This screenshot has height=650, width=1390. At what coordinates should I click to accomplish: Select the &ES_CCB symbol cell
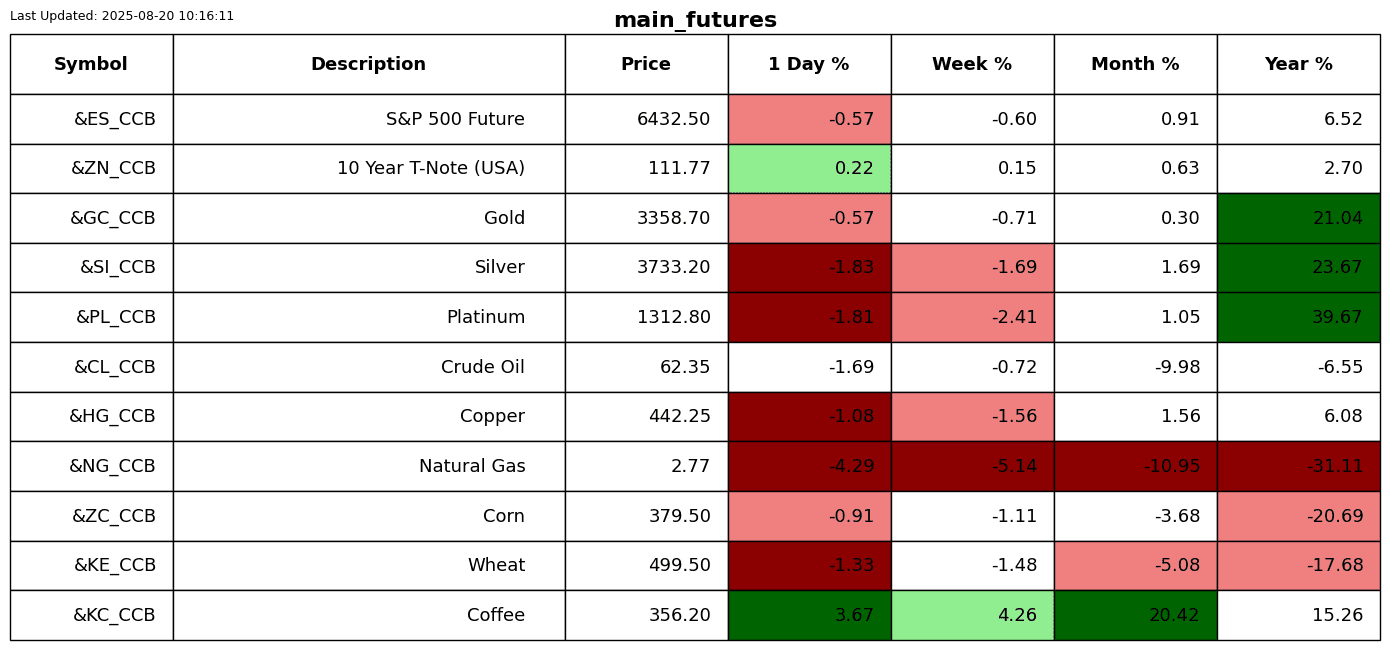(91, 119)
